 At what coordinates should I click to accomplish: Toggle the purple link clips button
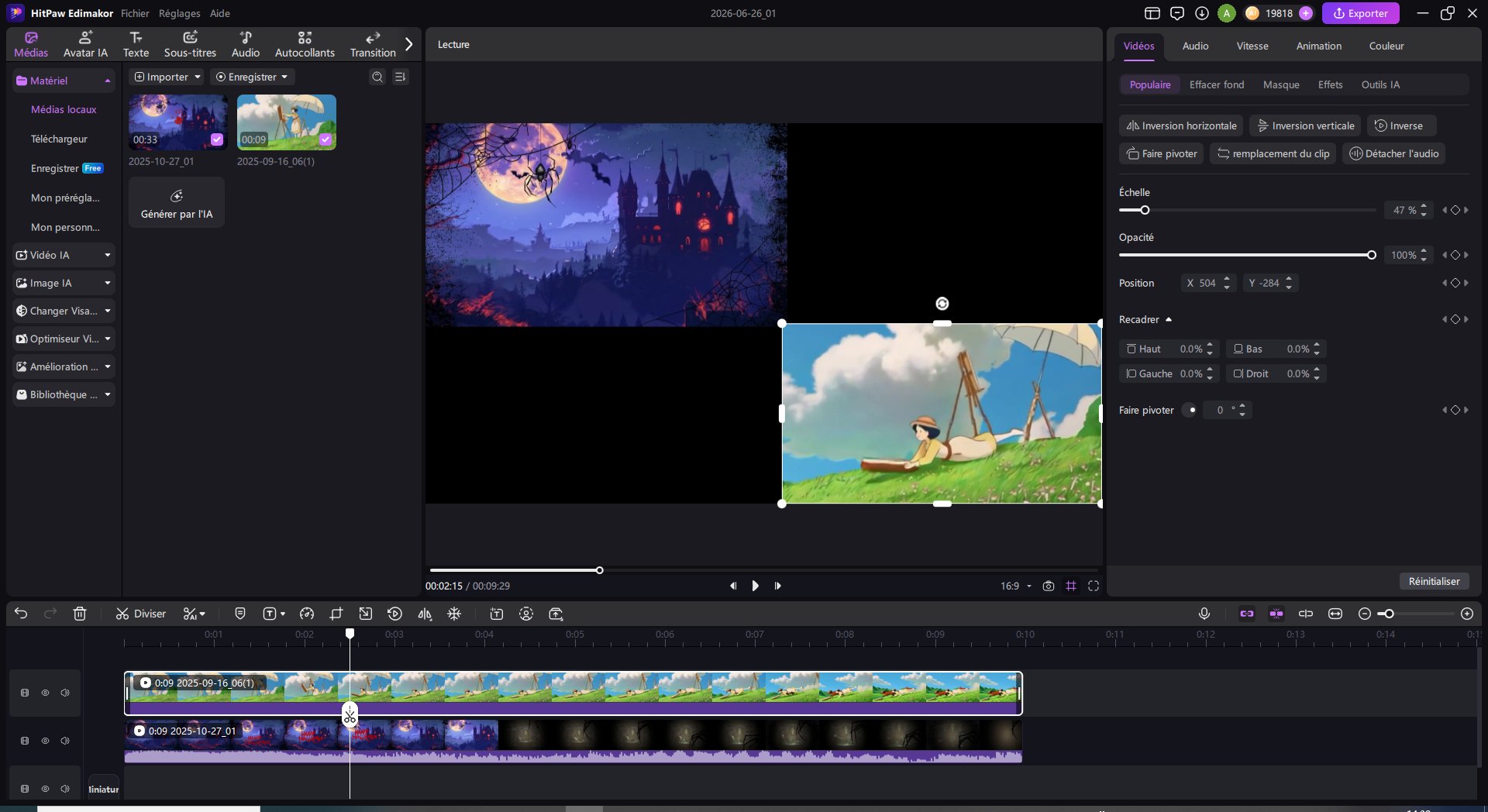1247,614
